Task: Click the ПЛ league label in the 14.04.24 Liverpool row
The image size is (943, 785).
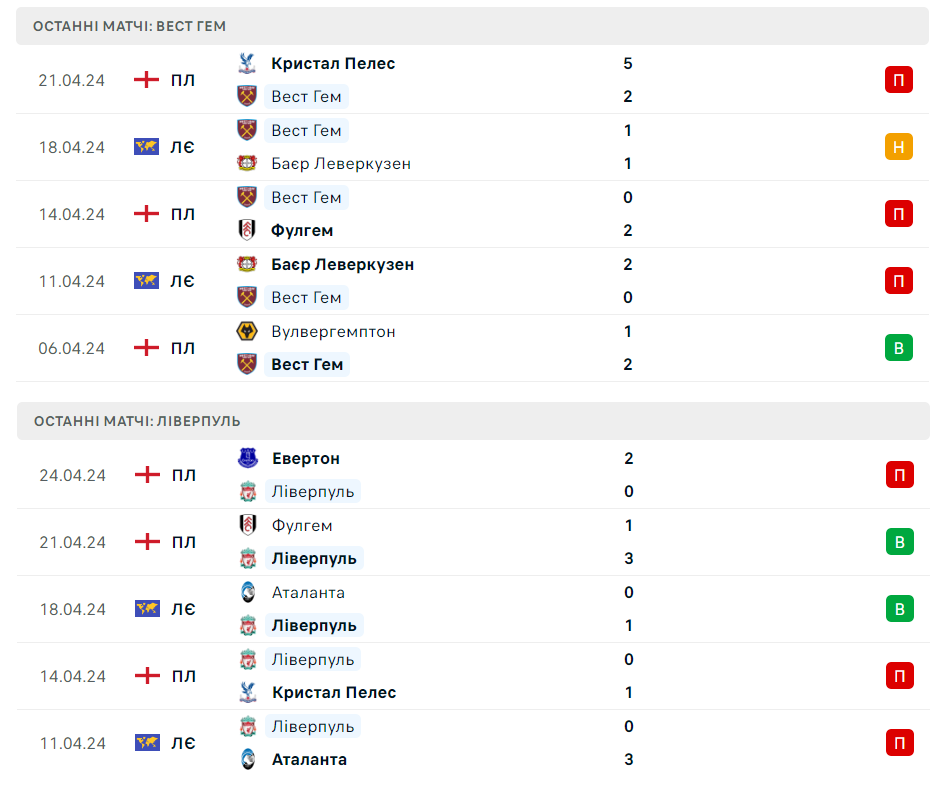Action: click(184, 676)
